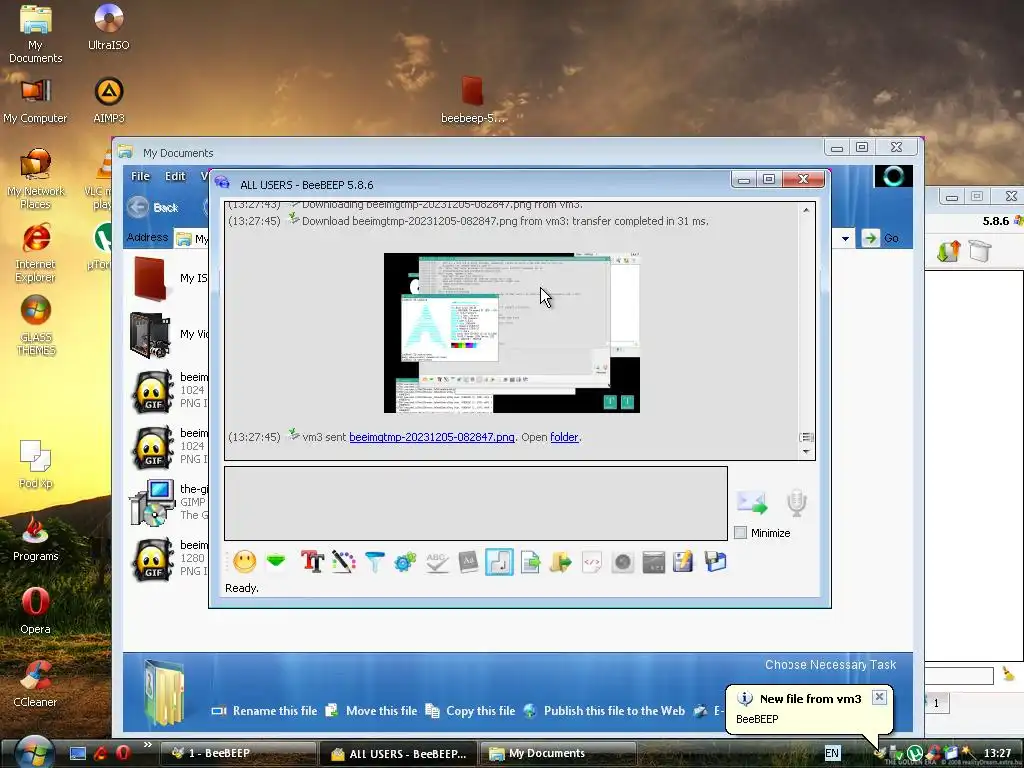Click the blue funnel filter icon
The height and width of the screenshot is (768, 1024).
click(375, 562)
